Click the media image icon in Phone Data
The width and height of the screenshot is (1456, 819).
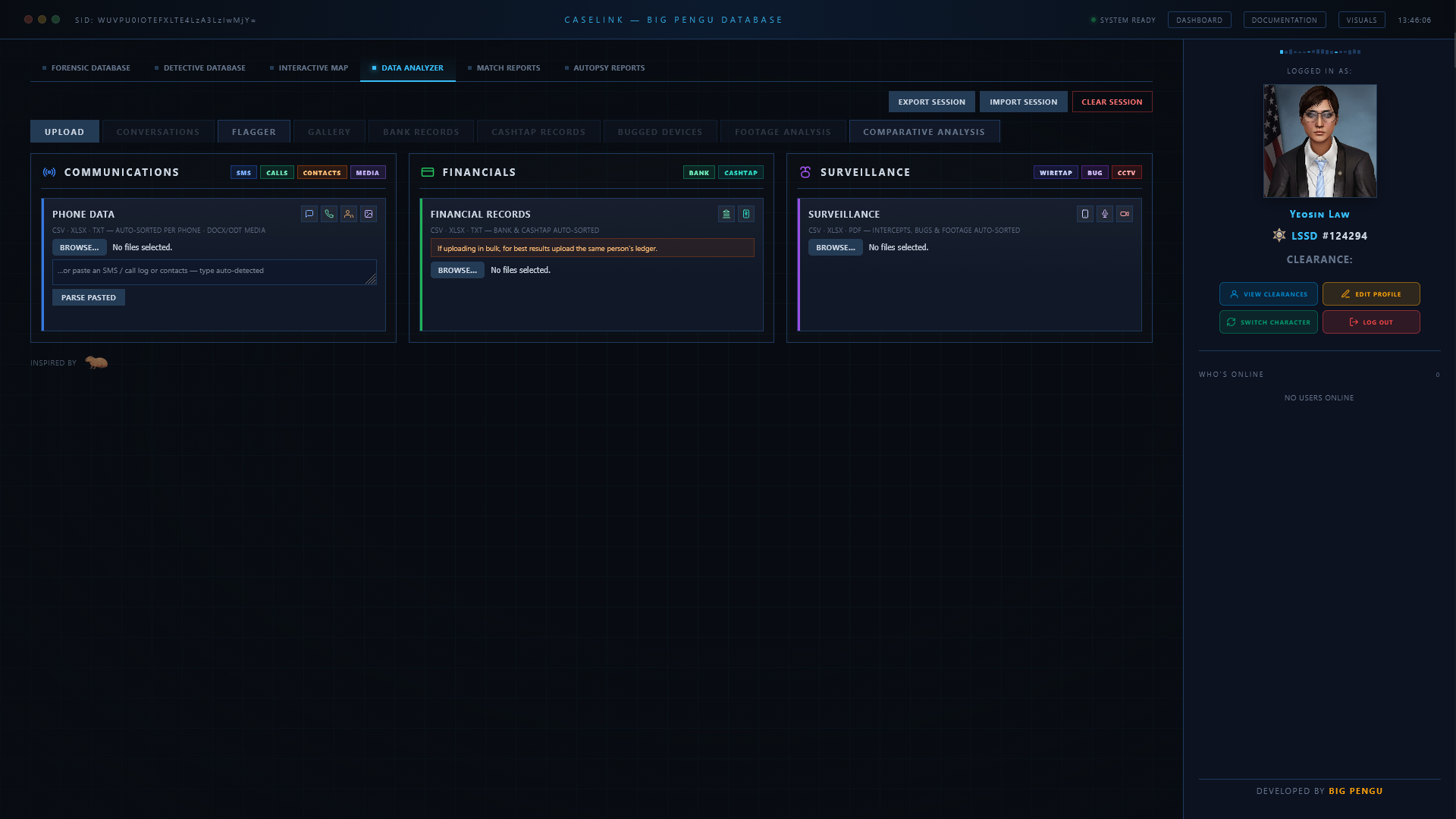tap(369, 214)
